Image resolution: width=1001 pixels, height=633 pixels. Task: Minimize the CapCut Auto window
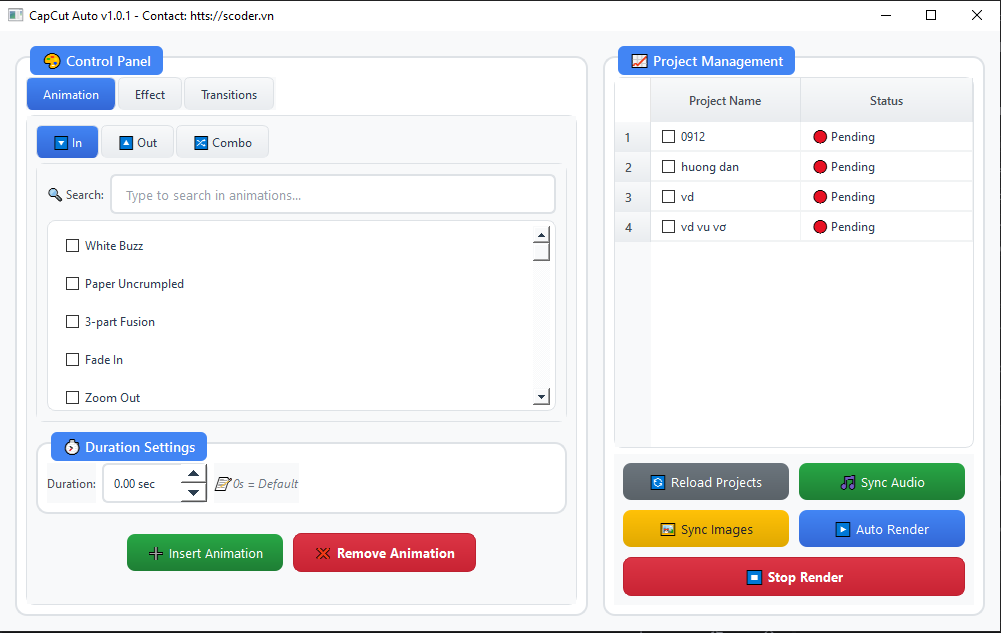coord(885,15)
